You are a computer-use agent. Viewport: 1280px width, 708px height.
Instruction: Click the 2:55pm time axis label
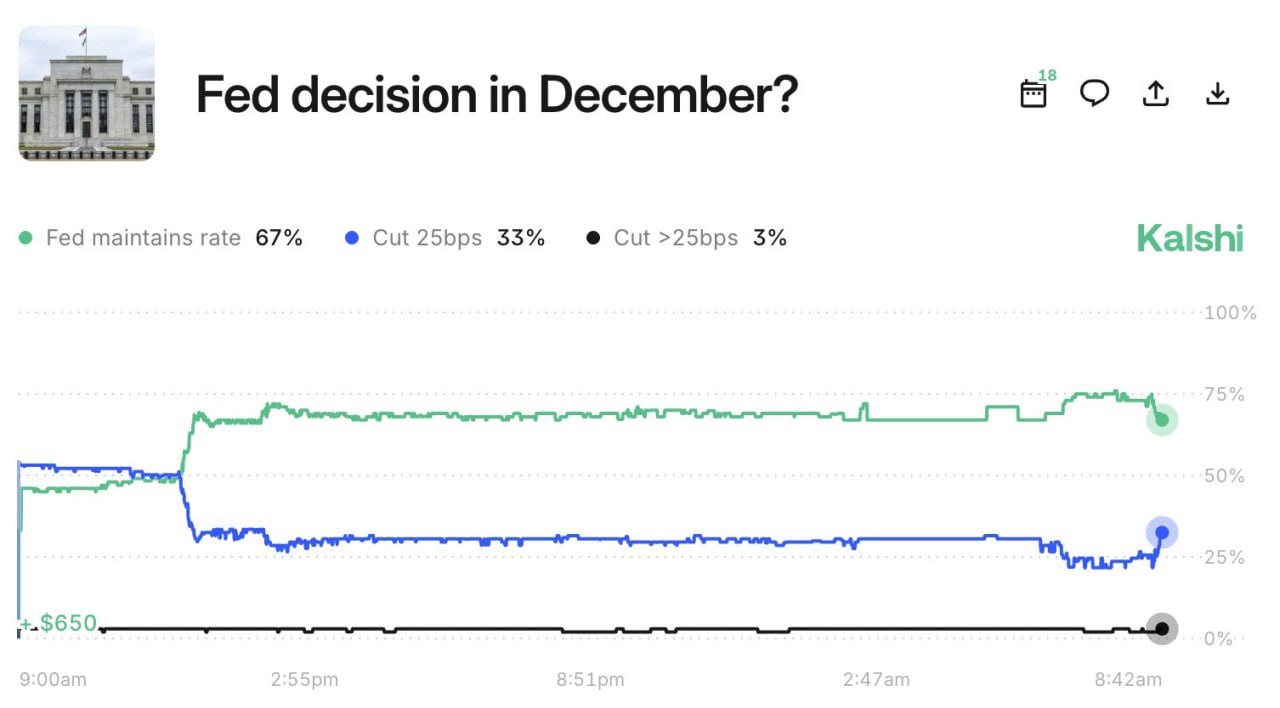[x=304, y=680]
